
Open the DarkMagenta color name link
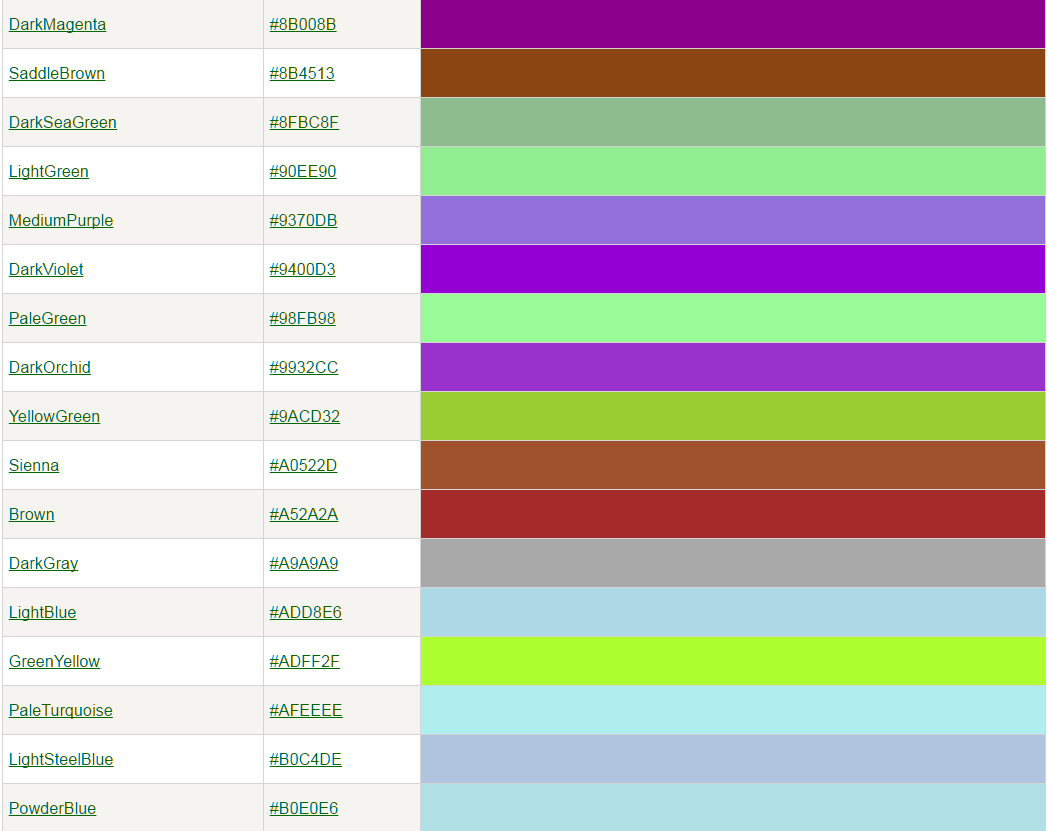(57, 25)
